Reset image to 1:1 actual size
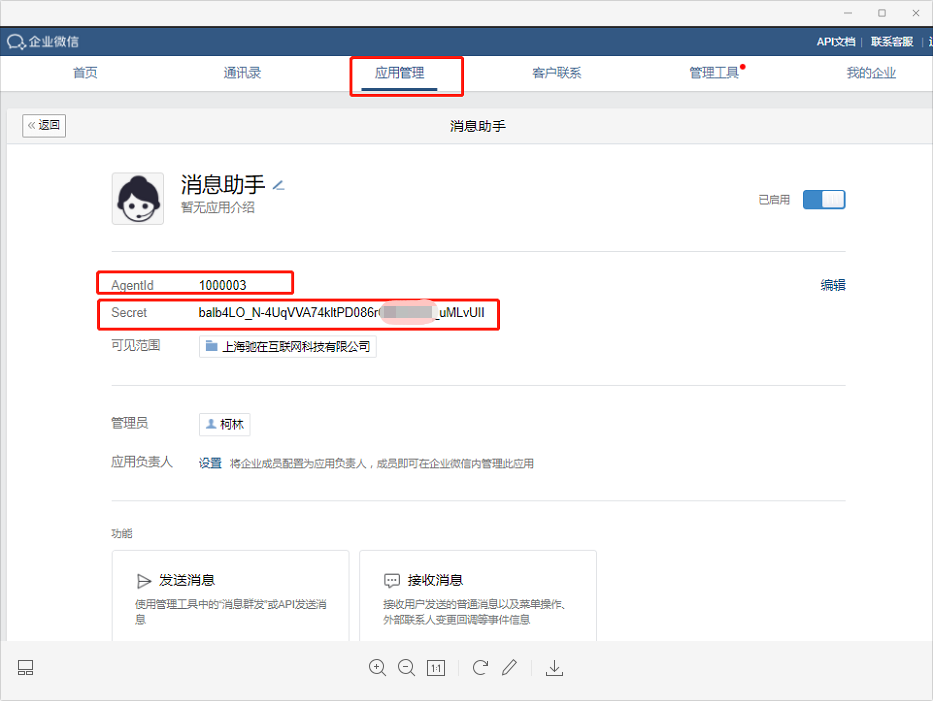This screenshot has height=701, width=933. (436, 668)
